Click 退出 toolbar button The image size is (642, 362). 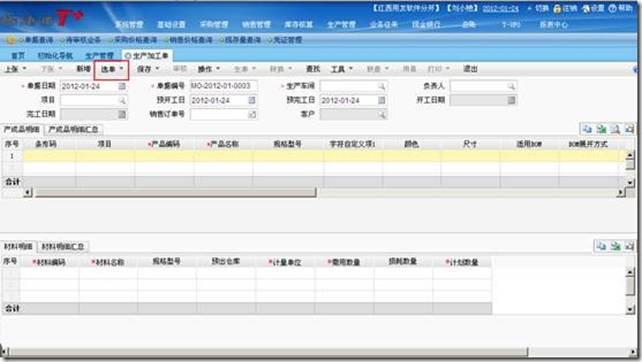(x=470, y=69)
